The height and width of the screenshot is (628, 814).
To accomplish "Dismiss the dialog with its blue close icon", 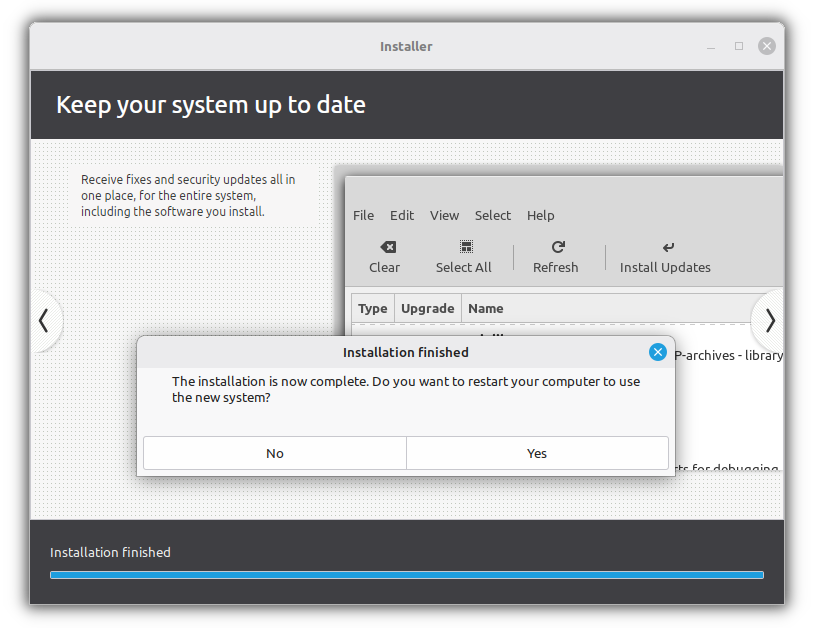I will click(658, 352).
